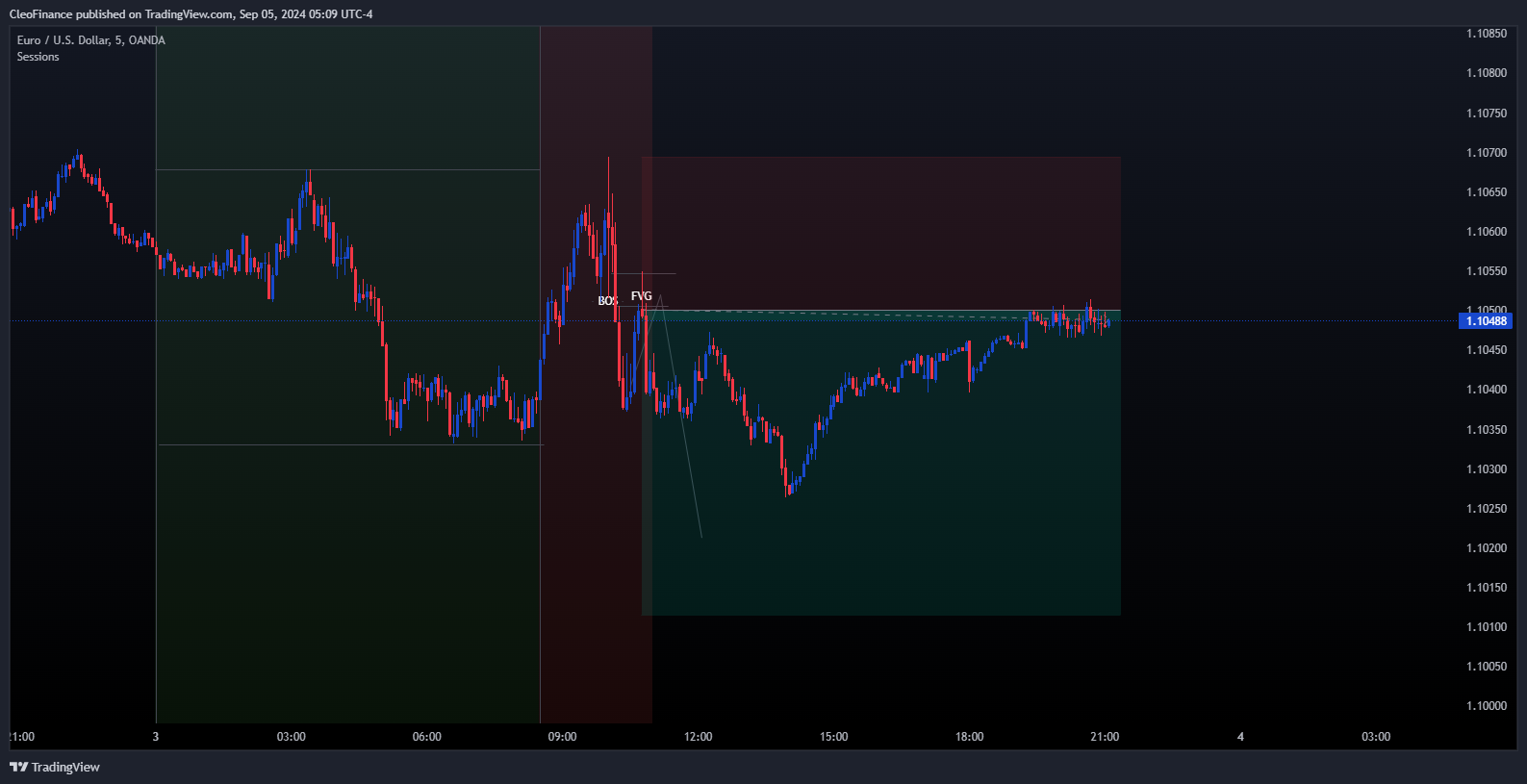Click the 1.10350 price axis label
The image size is (1527, 784).
(1486, 430)
